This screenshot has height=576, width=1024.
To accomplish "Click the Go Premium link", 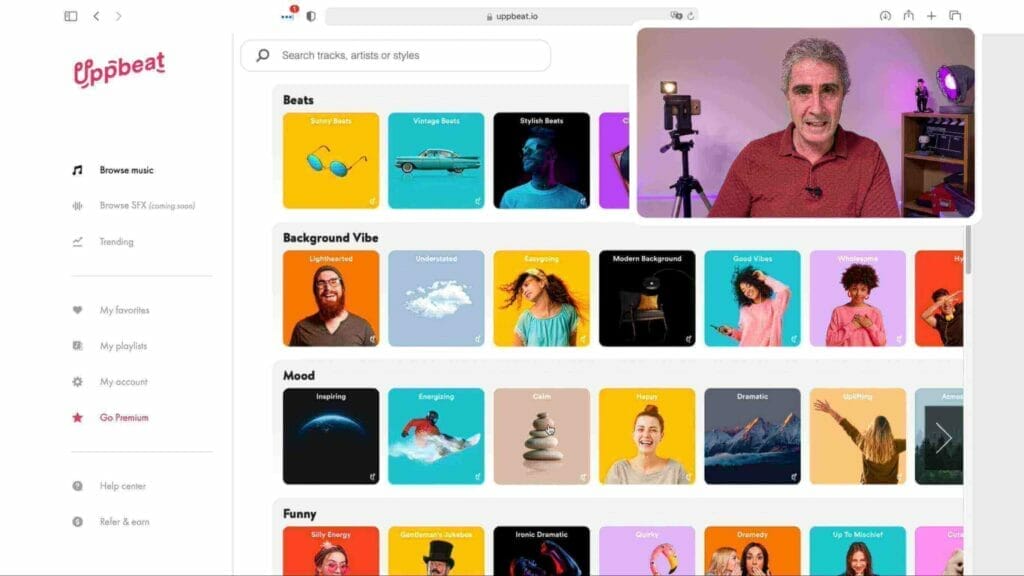I will (x=124, y=418).
